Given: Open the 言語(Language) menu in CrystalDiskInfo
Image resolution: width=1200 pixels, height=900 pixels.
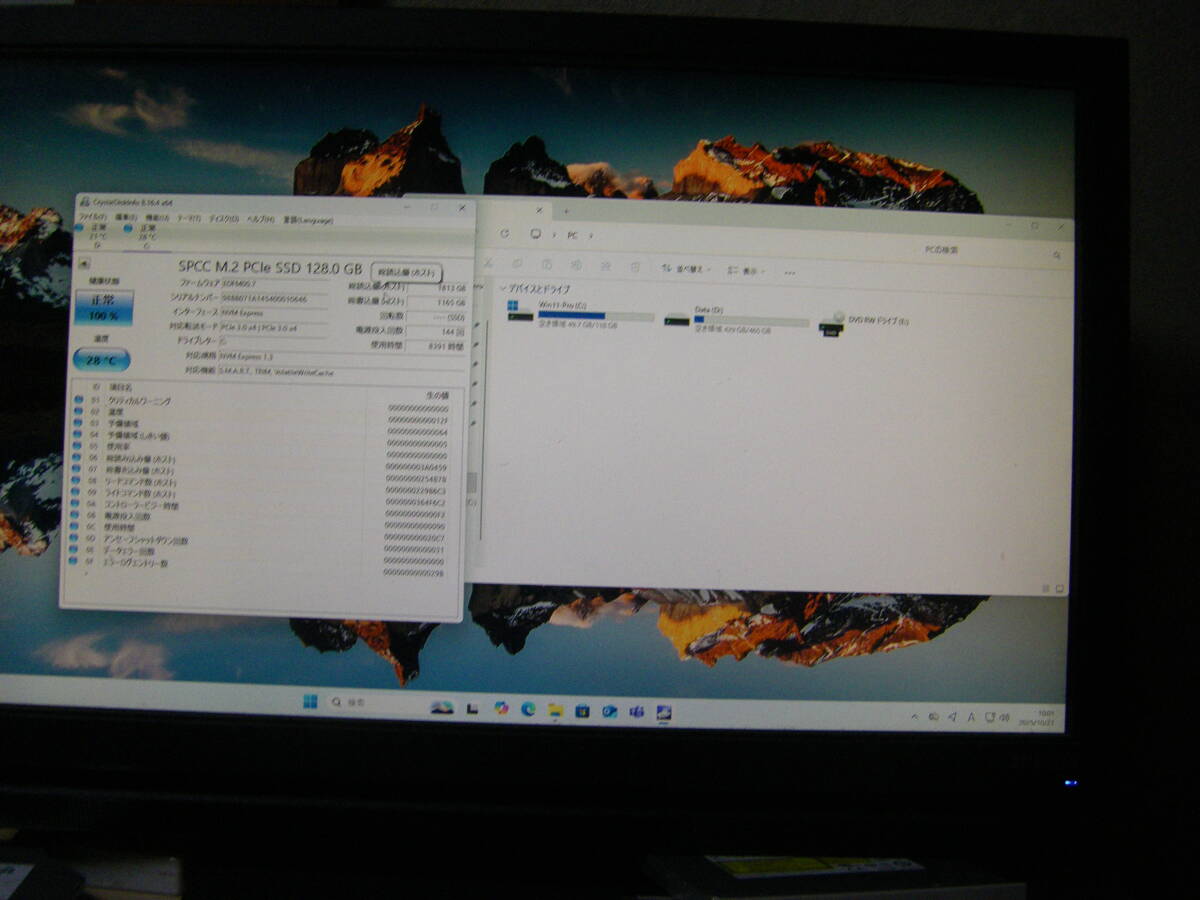Looking at the screenshot, I should click(308, 219).
